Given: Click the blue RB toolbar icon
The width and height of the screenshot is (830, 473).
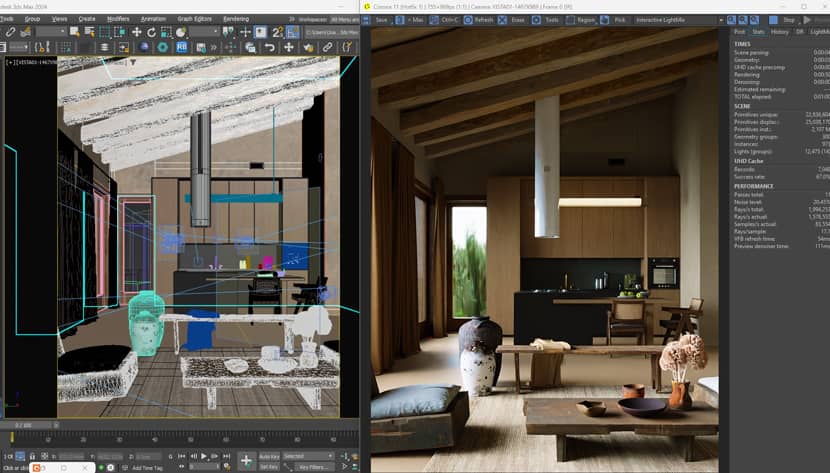Looking at the screenshot, I should (x=182, y=47).
